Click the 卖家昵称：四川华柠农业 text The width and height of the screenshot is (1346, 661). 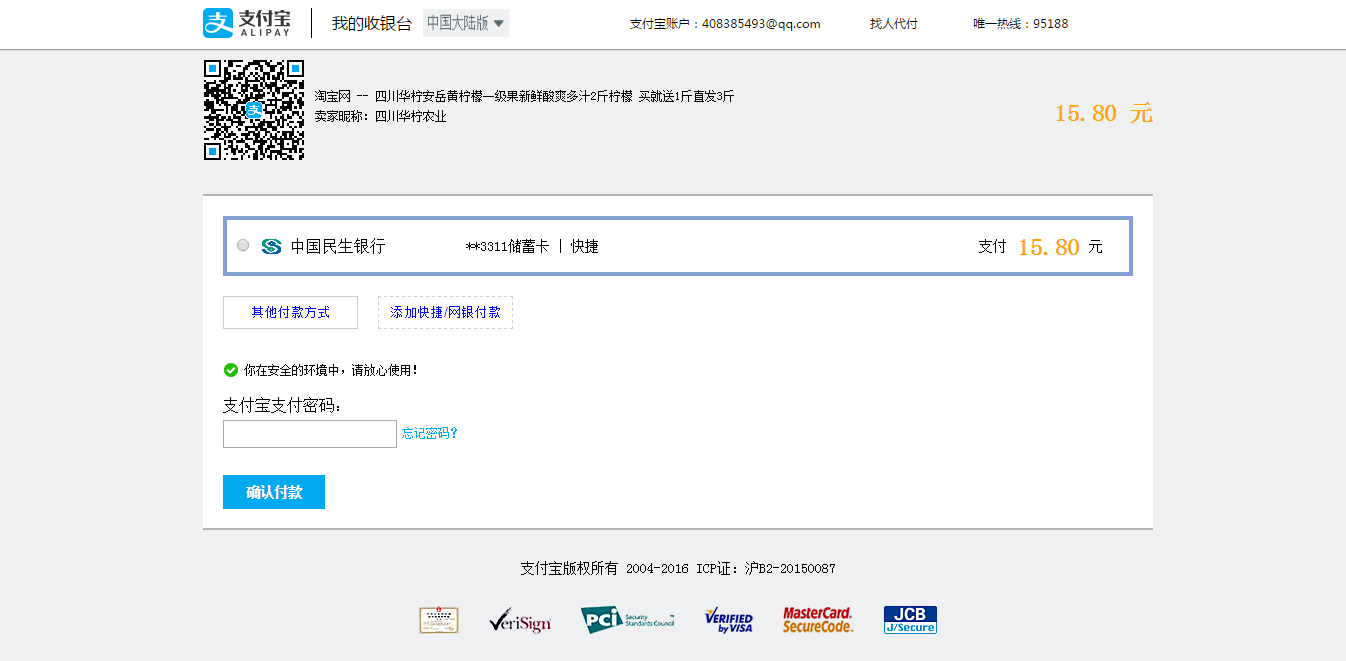pyautogui.click(x=381, y=116)
